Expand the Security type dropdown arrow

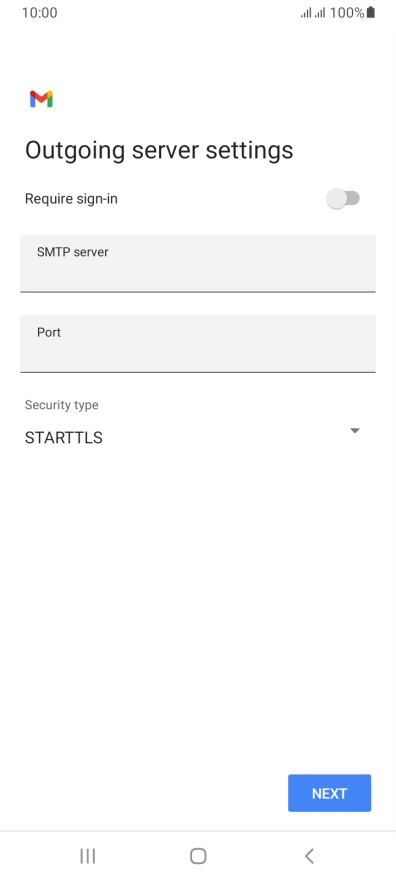354,431
